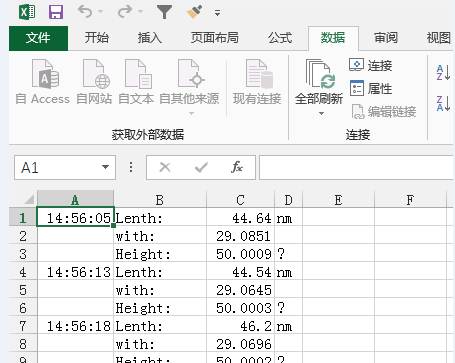Screen dimensions: 455x363
Task: Open the undo history dropdown arrow
Action: click(100, 12)
